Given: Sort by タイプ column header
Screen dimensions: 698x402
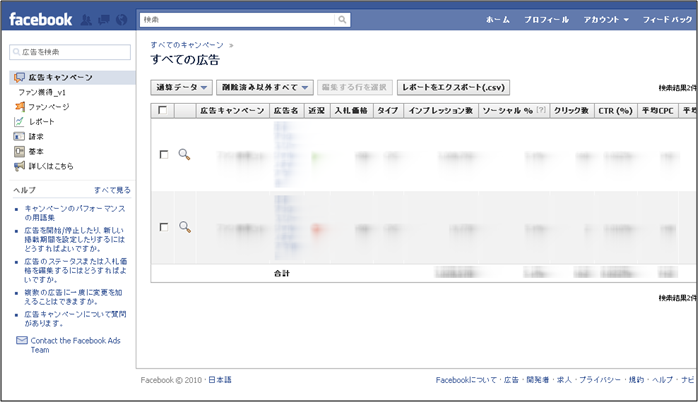Looking at the screenshot, I should 388,110.
